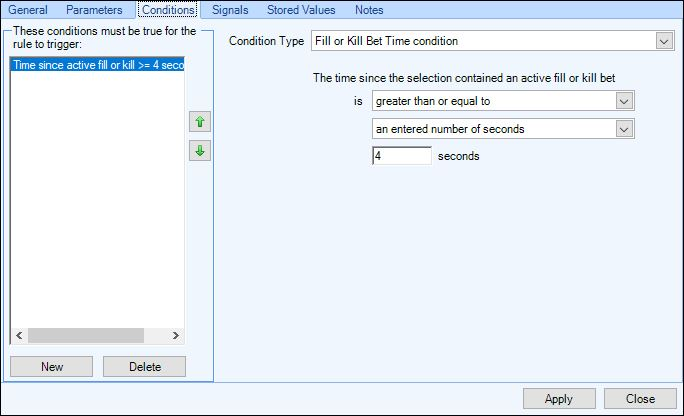Image resolution: width=684 pixels, height=416 pixels.
Task: Click the left arrow of the conditions list scrollbar
Action: tap(19, 335)
